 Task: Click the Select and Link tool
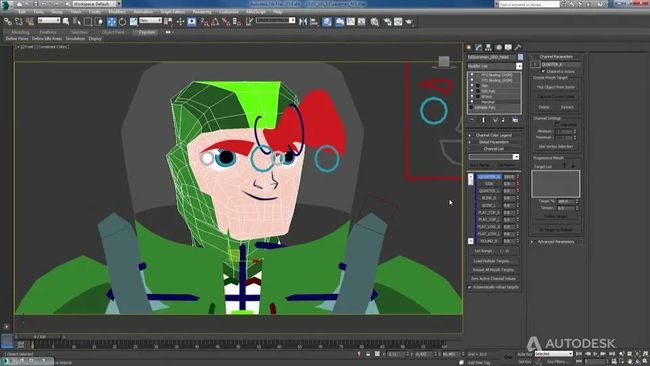coord(8,22)
